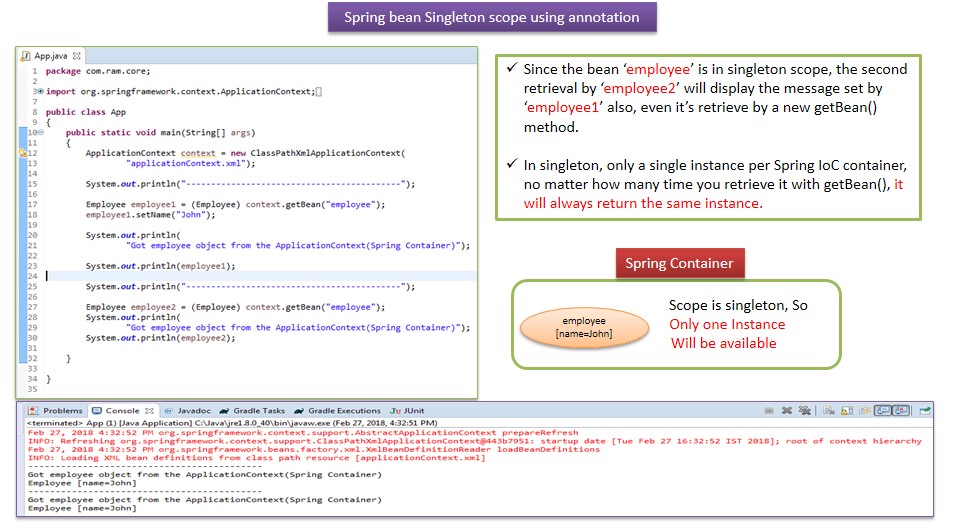The height and width of the screenshot is (528, 960).
Task: Click the collapsed imports placeholder box after ApplicationContext;
Action: click(318, 92)
